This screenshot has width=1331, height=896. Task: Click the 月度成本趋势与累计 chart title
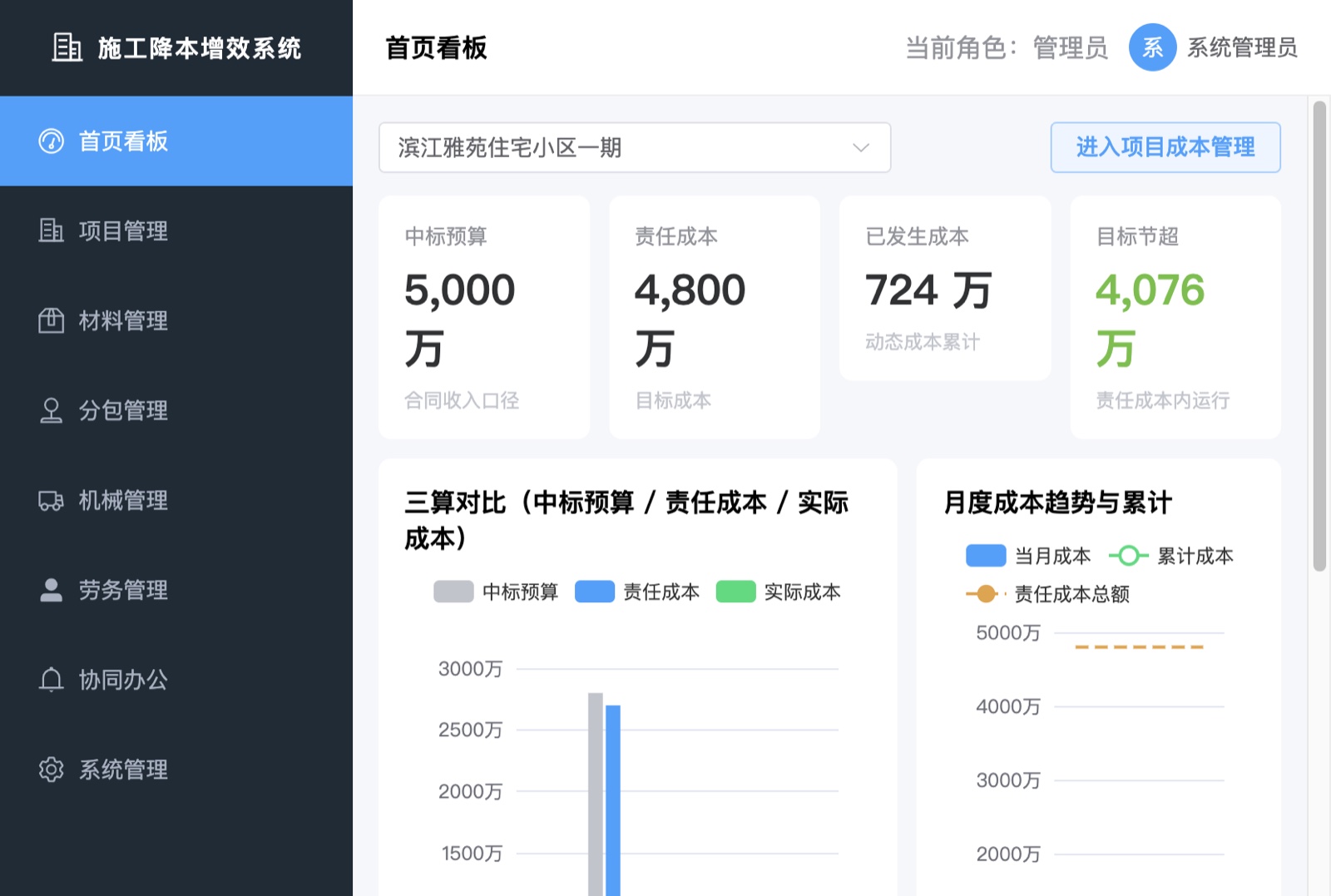[x=1057, y=502]
